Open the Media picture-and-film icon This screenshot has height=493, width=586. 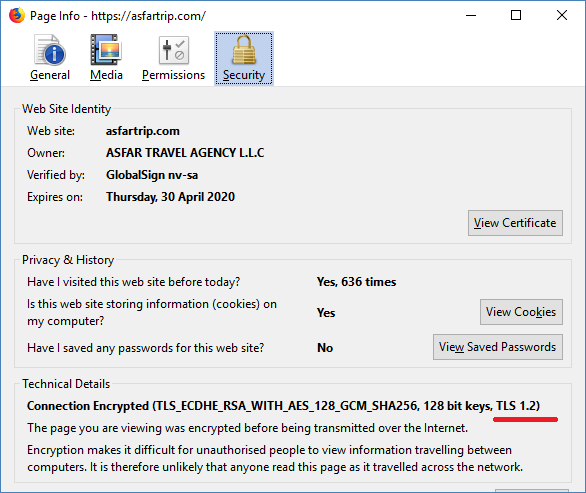point(106,50)
